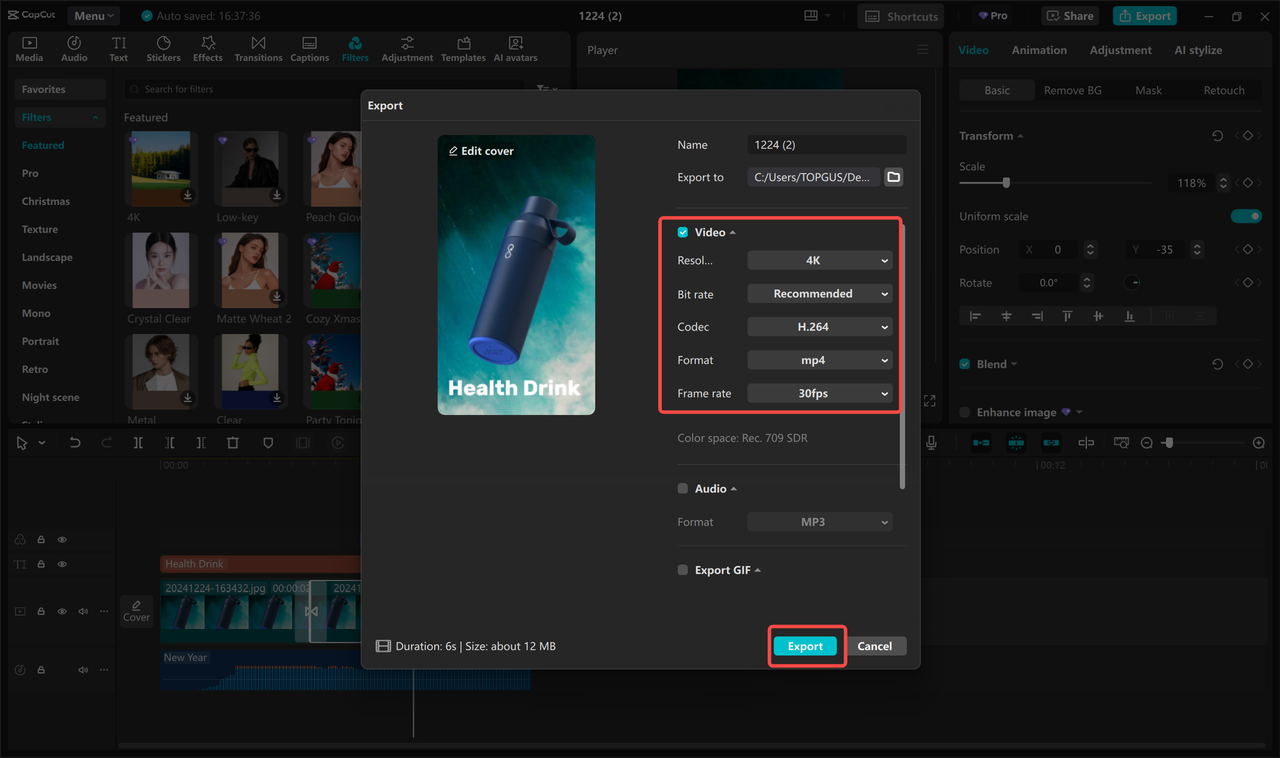This screenshot has width=1280, height=758.
Task: Select the Crystal Clear filter thumbnail
Action: tap(159, 269)
